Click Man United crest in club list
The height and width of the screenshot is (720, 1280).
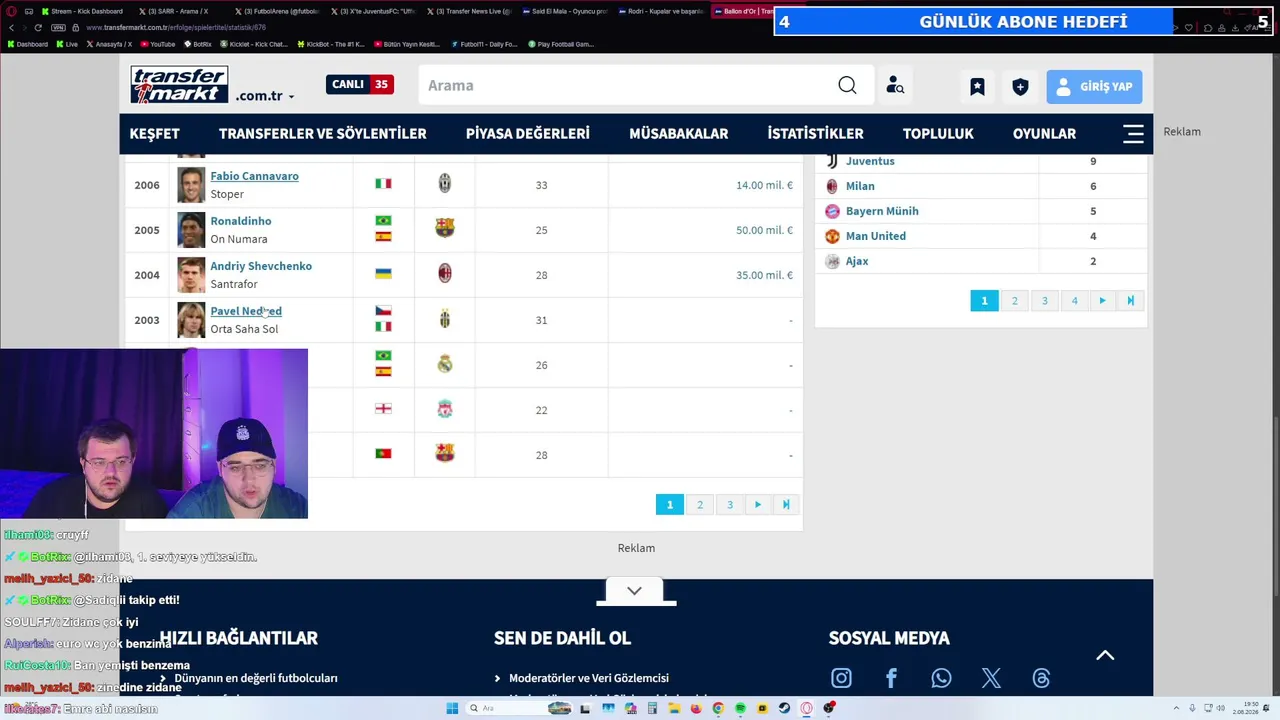coord(832,236)
